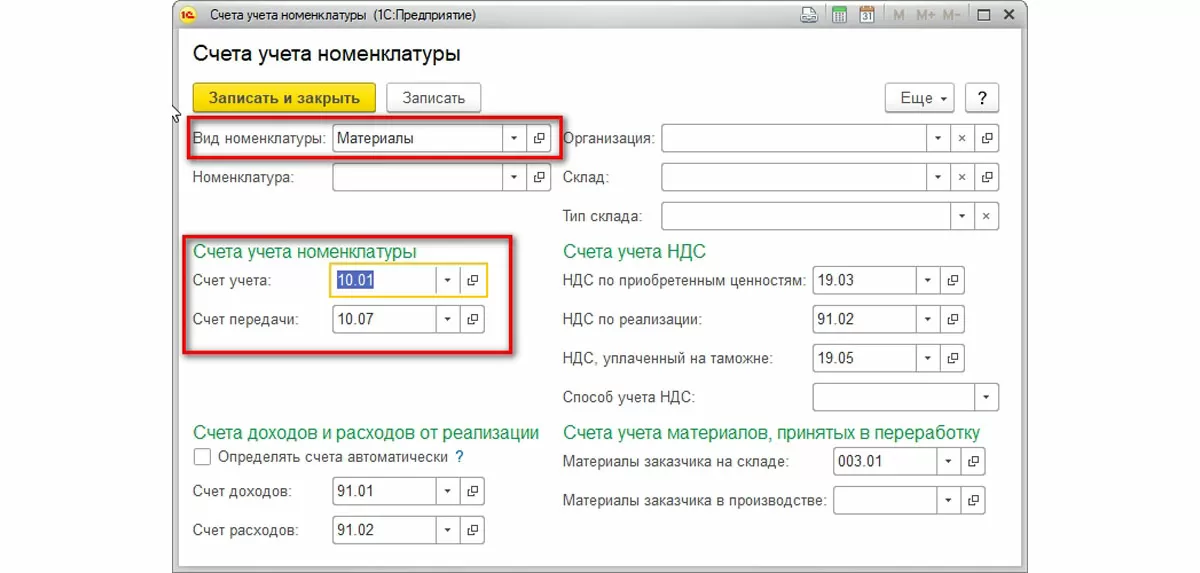This screenshot has width=1200, height=573.
Task: Expand Способ учета НДС dropdown
Action: 987,397
